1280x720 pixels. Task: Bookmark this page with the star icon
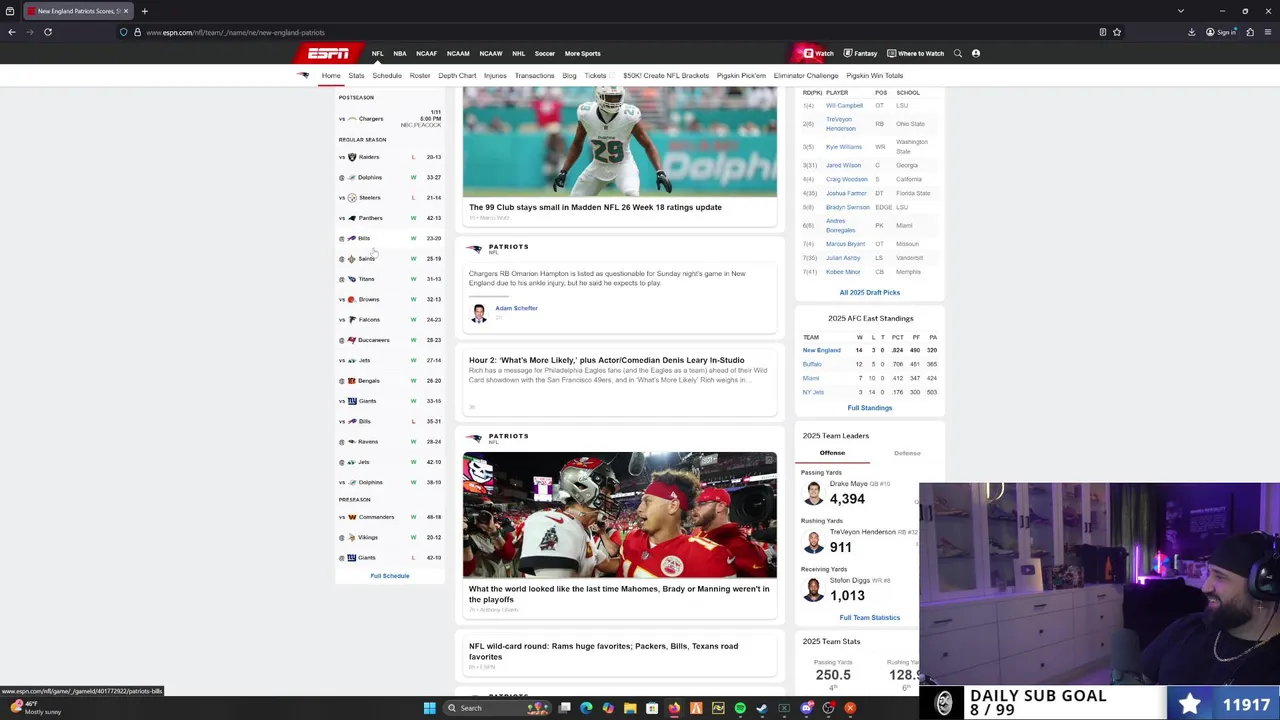[1117, 32]
